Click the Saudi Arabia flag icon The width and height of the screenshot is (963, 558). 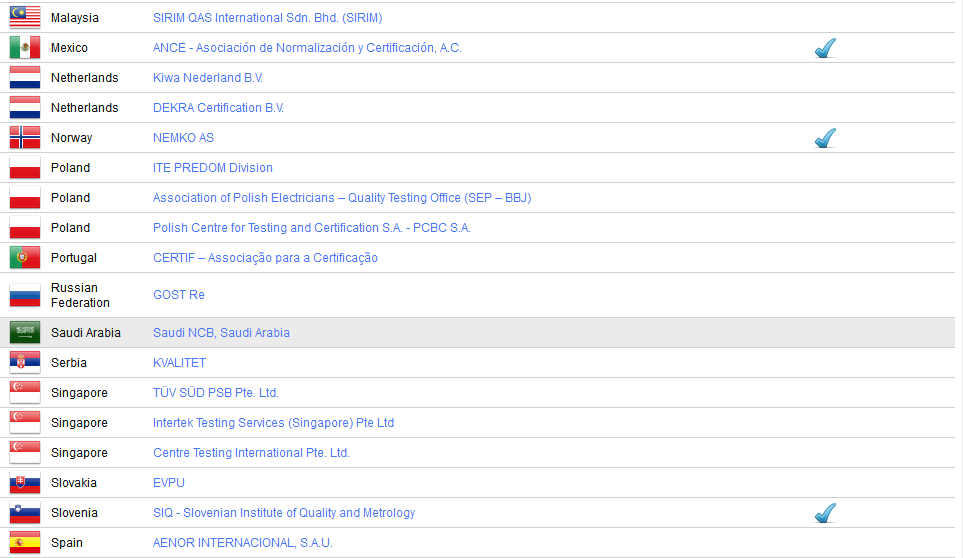point(25,332)
